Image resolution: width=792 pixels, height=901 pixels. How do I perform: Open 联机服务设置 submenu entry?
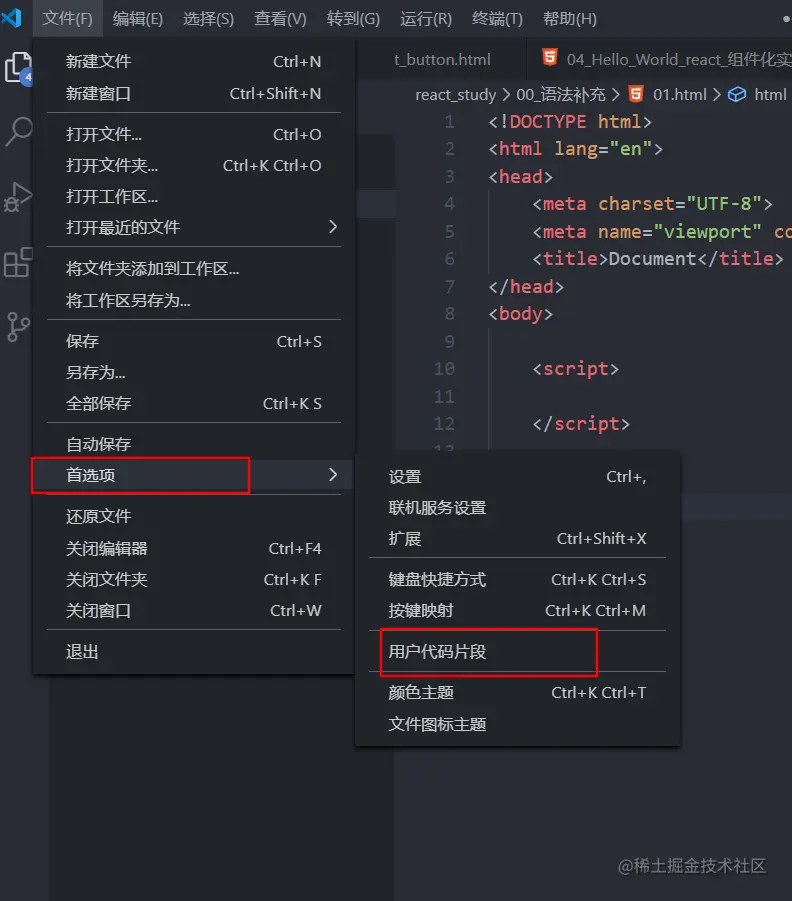[x=517, y=507]
